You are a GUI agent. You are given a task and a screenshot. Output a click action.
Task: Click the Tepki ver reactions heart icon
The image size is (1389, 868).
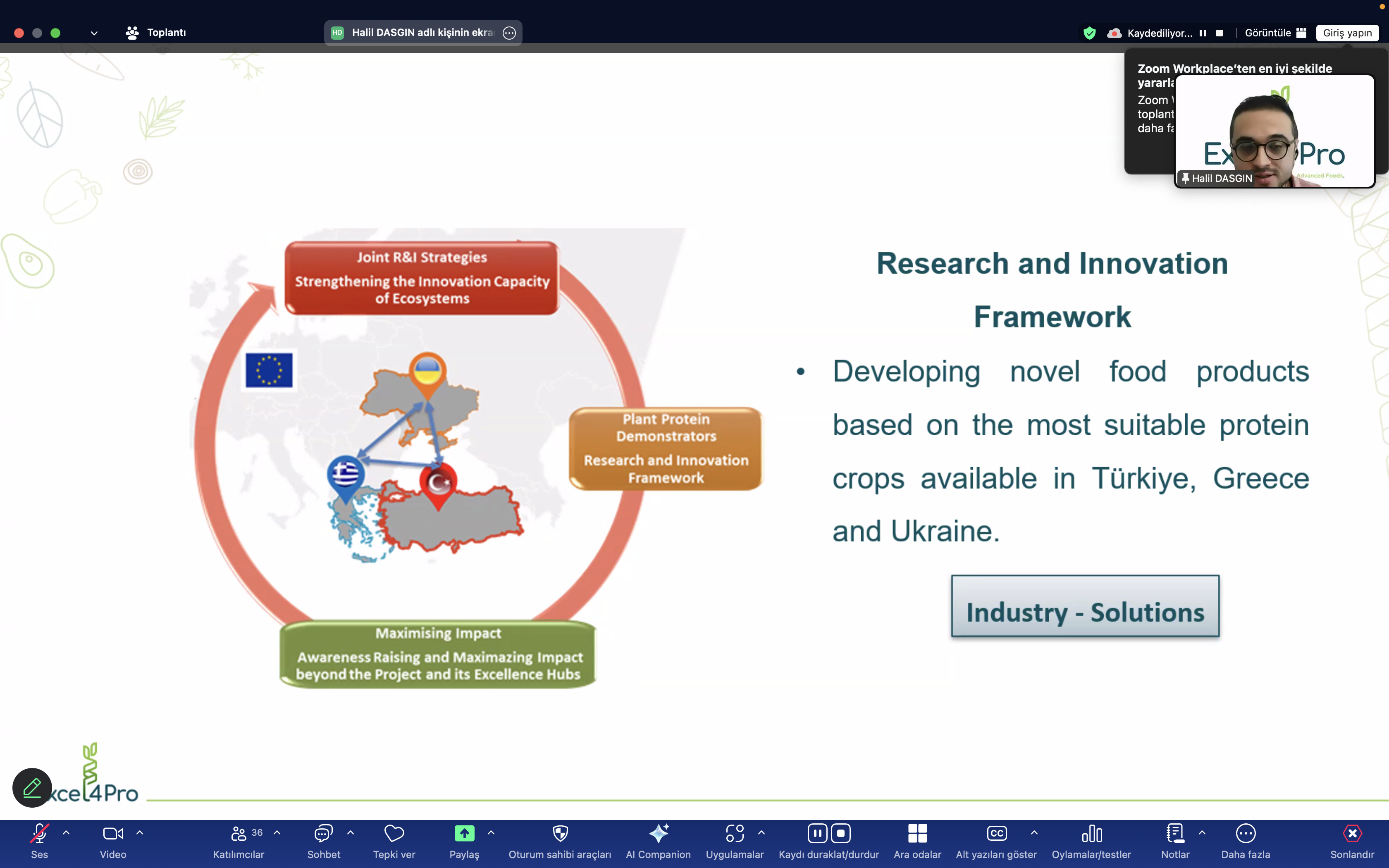[x=394, y=834]
